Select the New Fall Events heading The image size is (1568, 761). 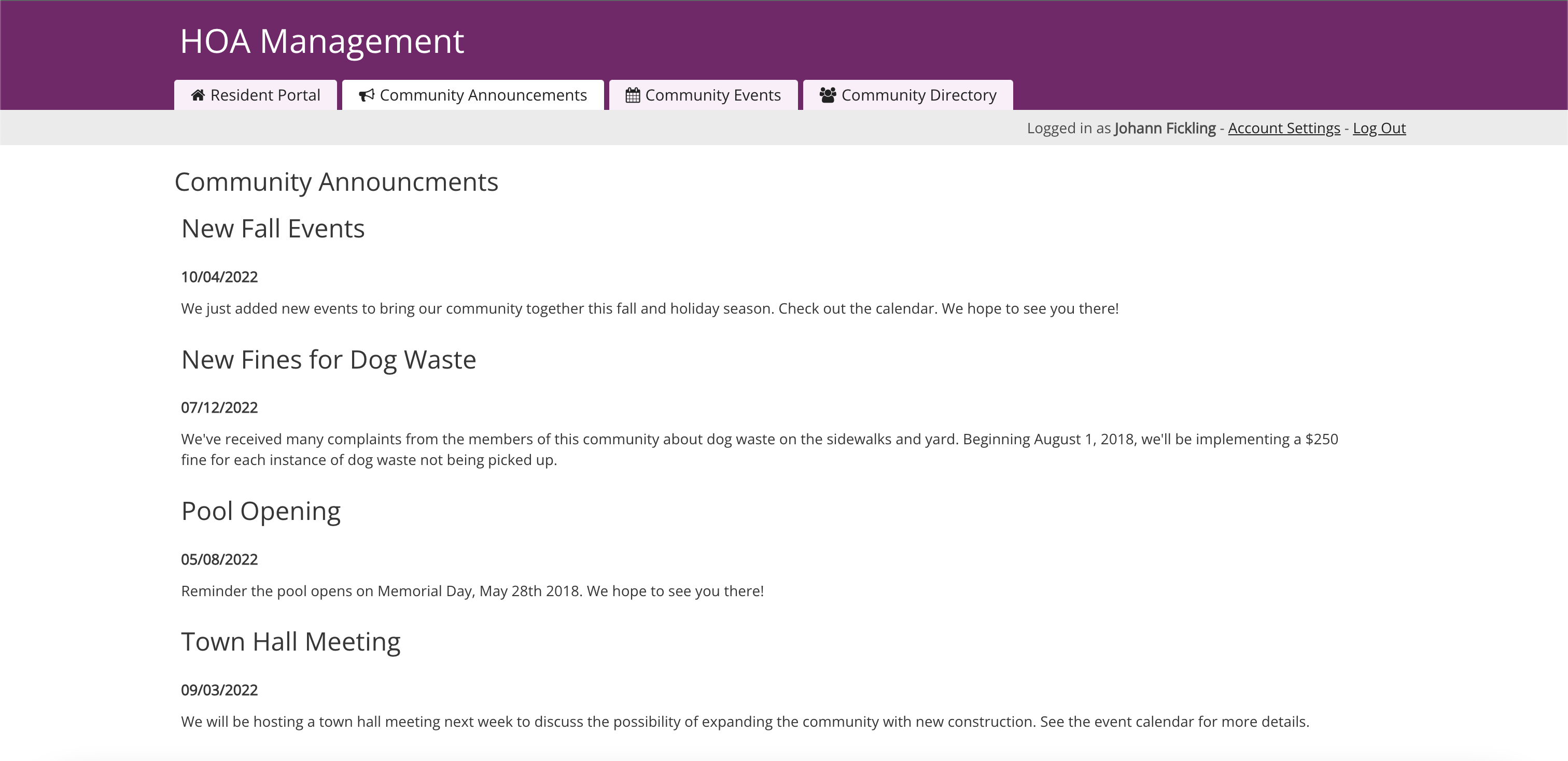273,229
